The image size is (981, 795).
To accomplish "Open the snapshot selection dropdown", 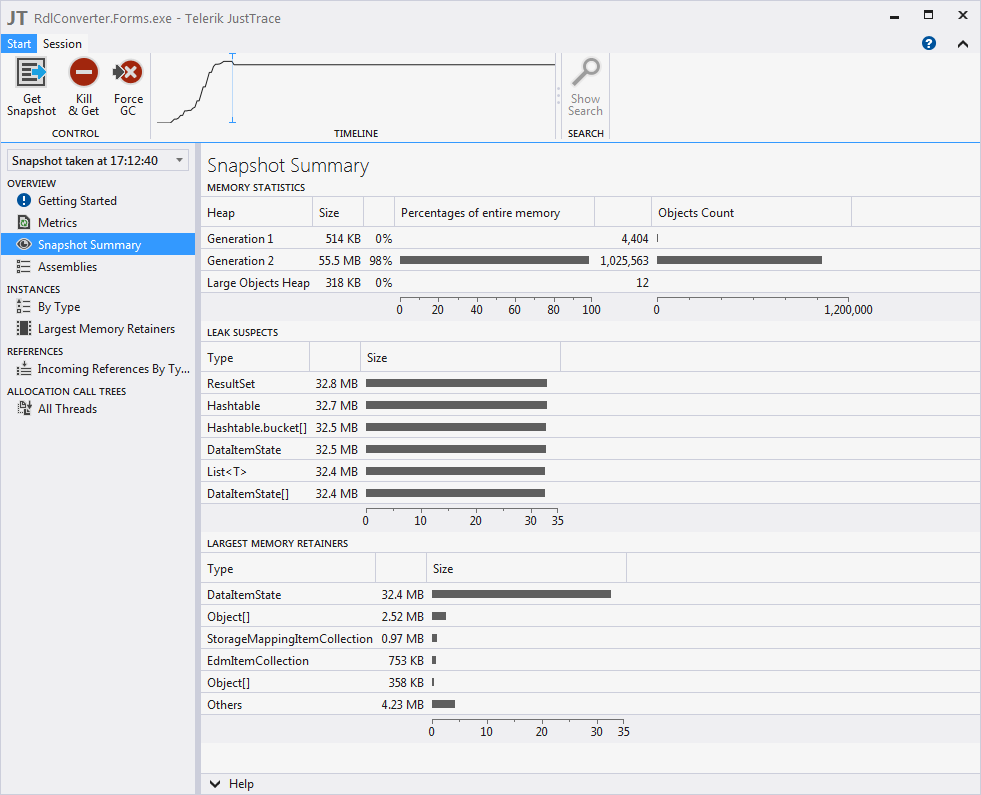I will pos(97,160).
